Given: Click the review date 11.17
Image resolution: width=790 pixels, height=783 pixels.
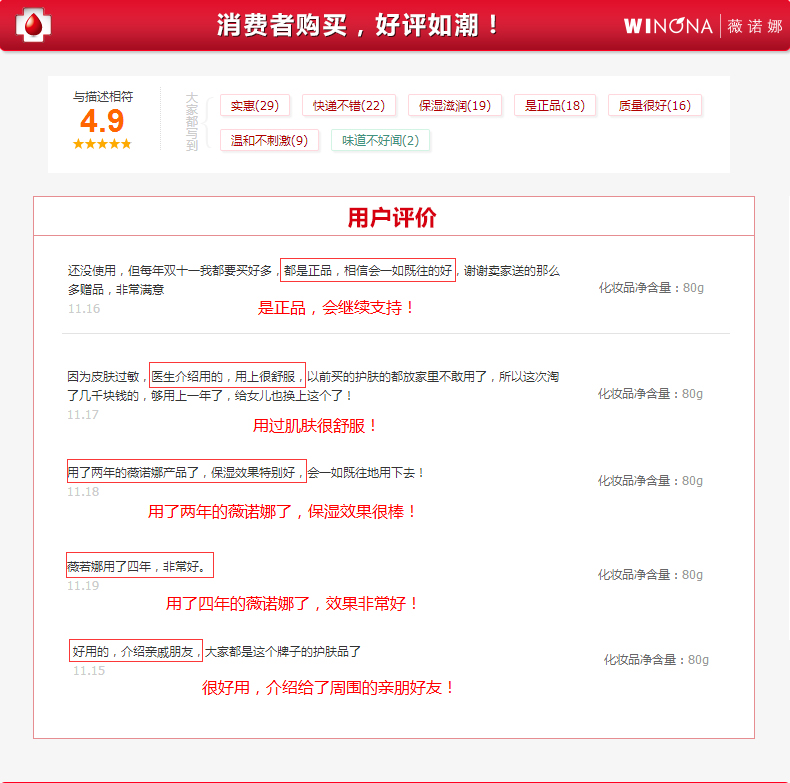Looking at the screenshot, I should [83, 415].
